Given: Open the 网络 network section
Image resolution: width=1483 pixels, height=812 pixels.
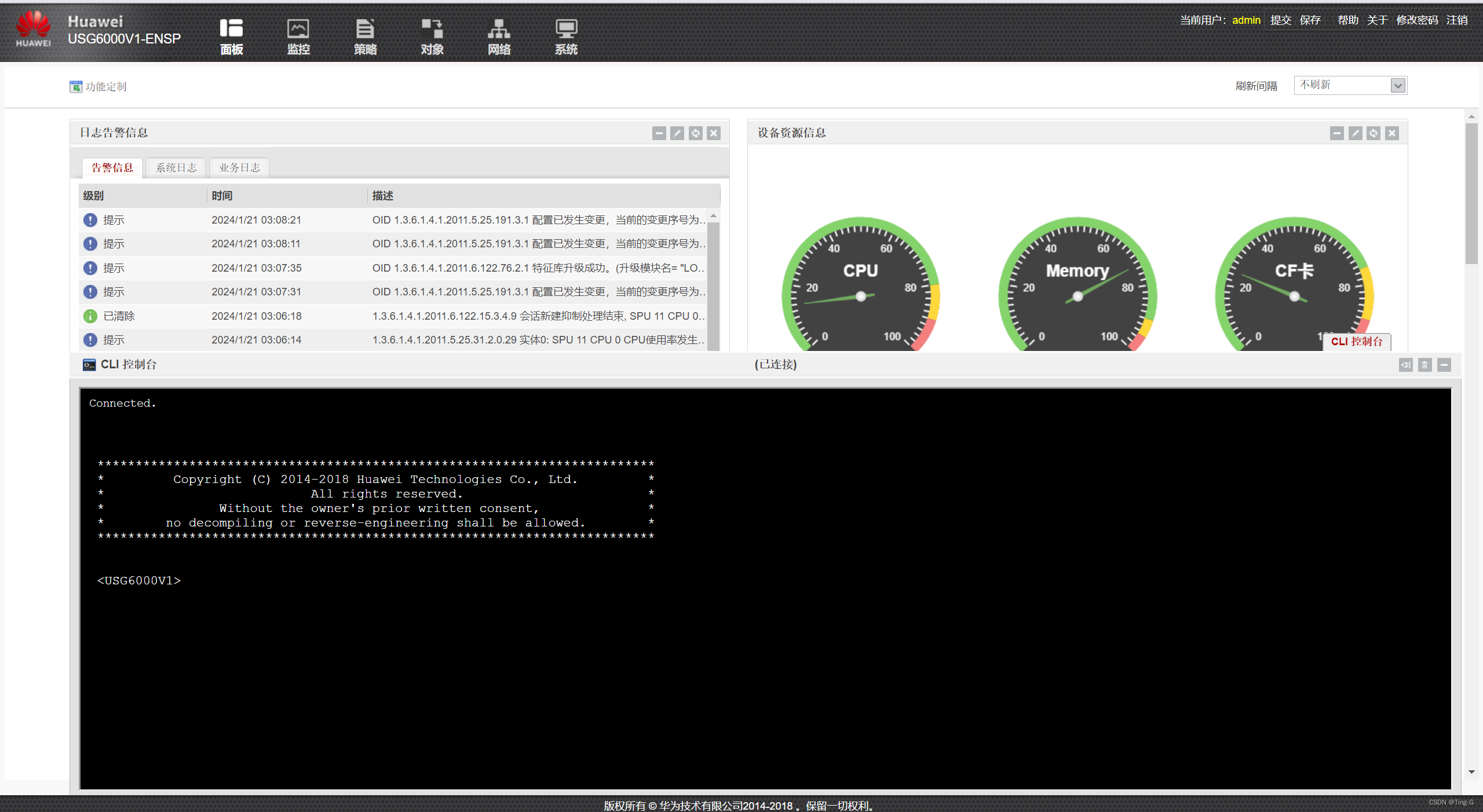Looking at the screenshot, I should pyautogui.click(x=499, y=36).
